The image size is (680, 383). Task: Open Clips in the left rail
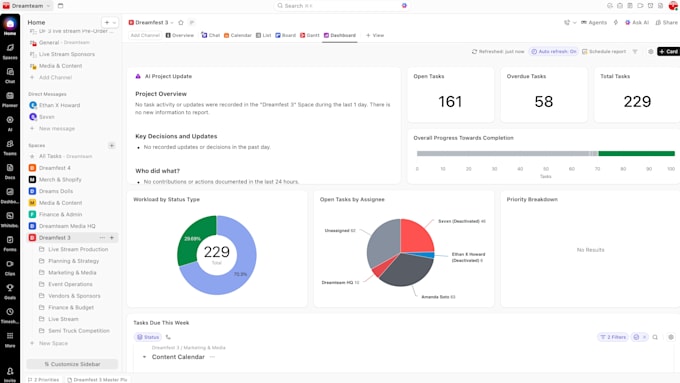tap(10, 267)
